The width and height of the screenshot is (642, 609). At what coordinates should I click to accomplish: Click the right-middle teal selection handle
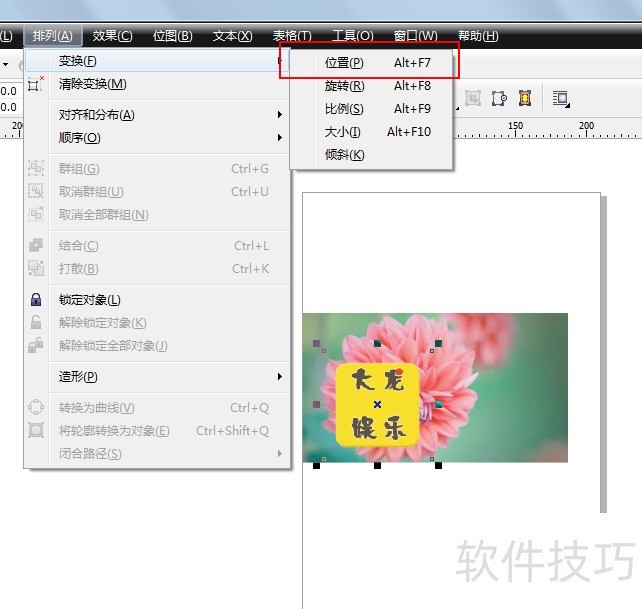[439, 405]
